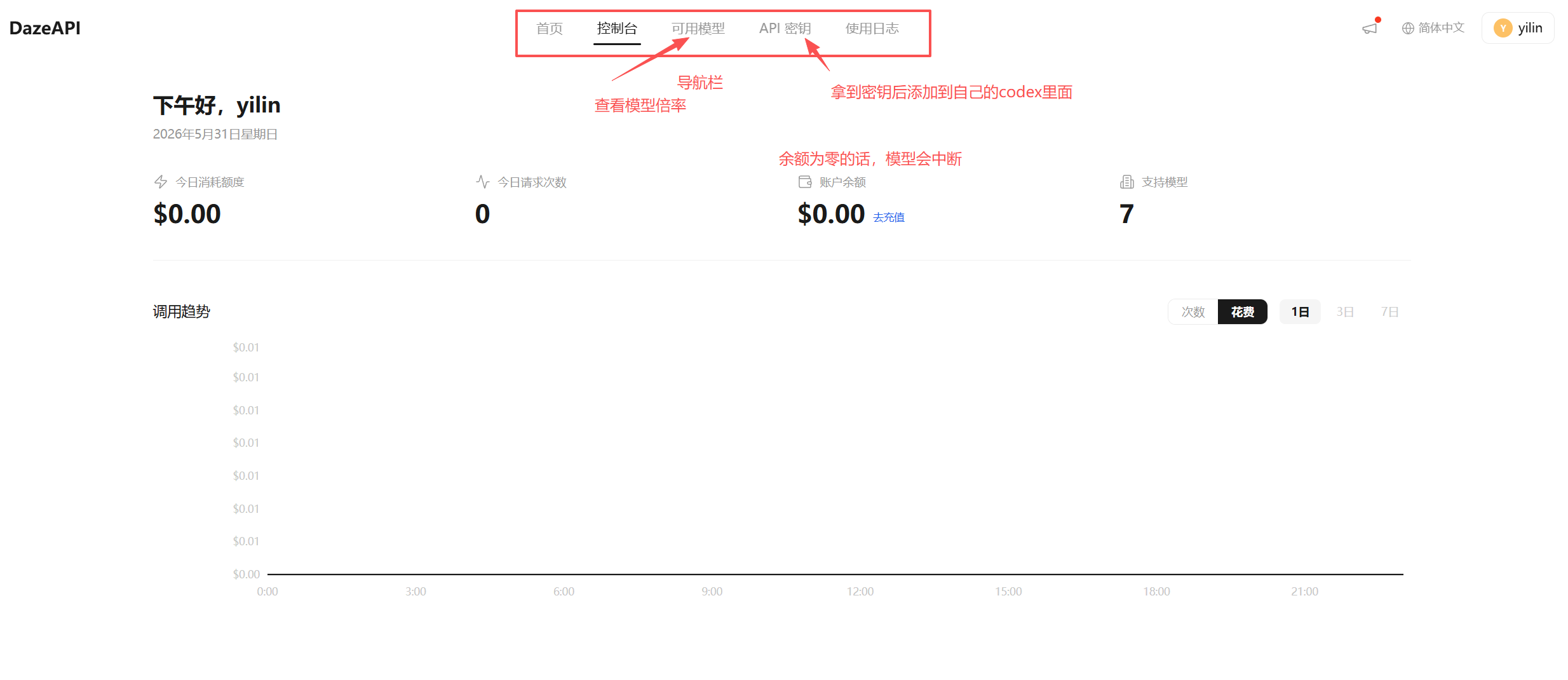
Task: Switch chart to 花费 view
Action: coord(1243,312)
